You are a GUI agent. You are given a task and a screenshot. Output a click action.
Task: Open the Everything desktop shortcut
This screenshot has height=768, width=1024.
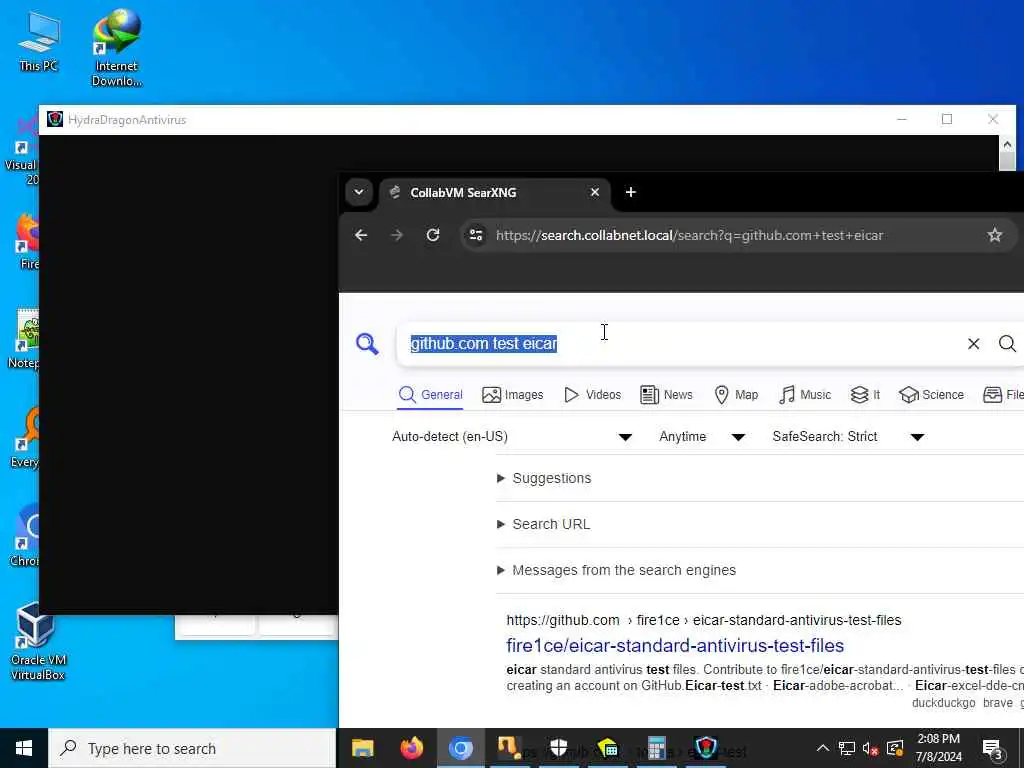tap(25, 438)
